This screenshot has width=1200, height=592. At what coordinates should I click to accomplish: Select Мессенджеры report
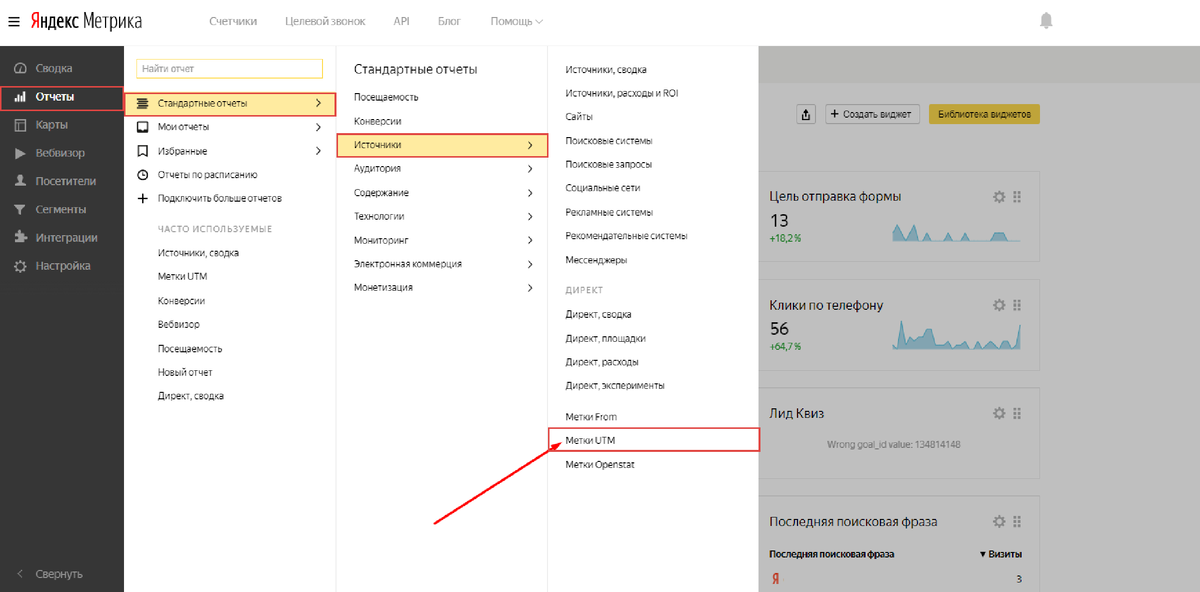(596, 260)
